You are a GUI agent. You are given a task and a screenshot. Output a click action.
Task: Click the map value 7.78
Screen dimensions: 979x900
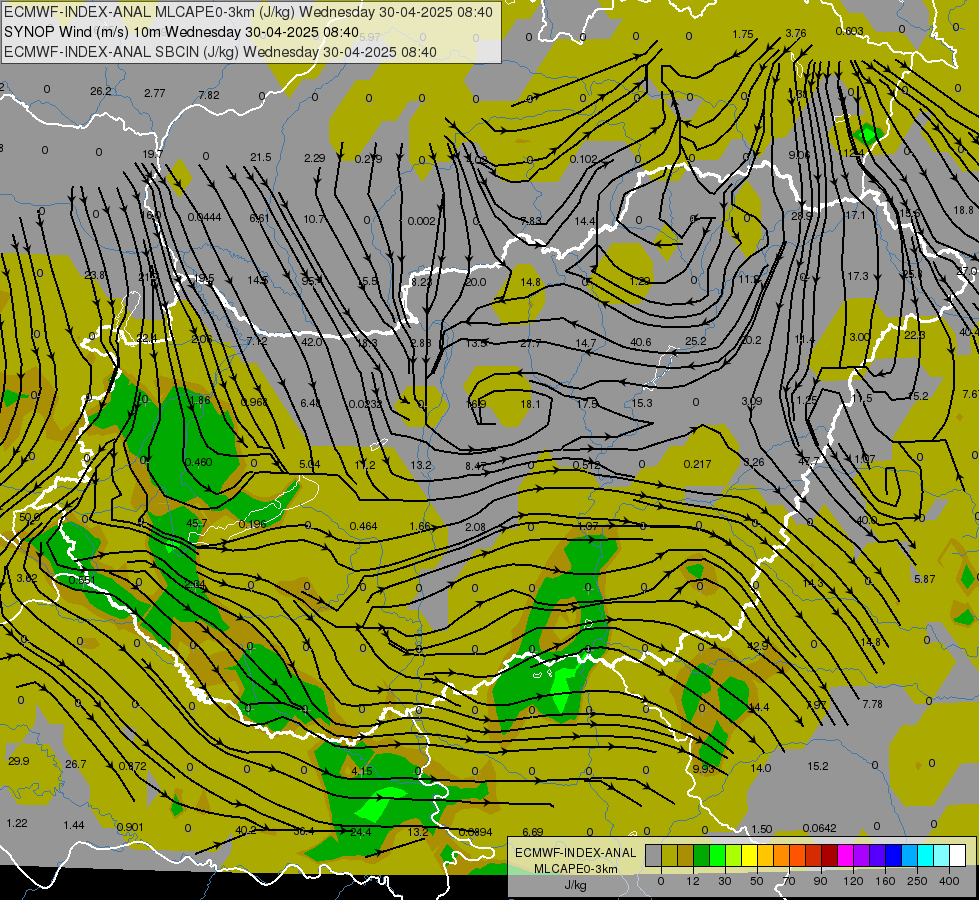click(x=872, y=704)
